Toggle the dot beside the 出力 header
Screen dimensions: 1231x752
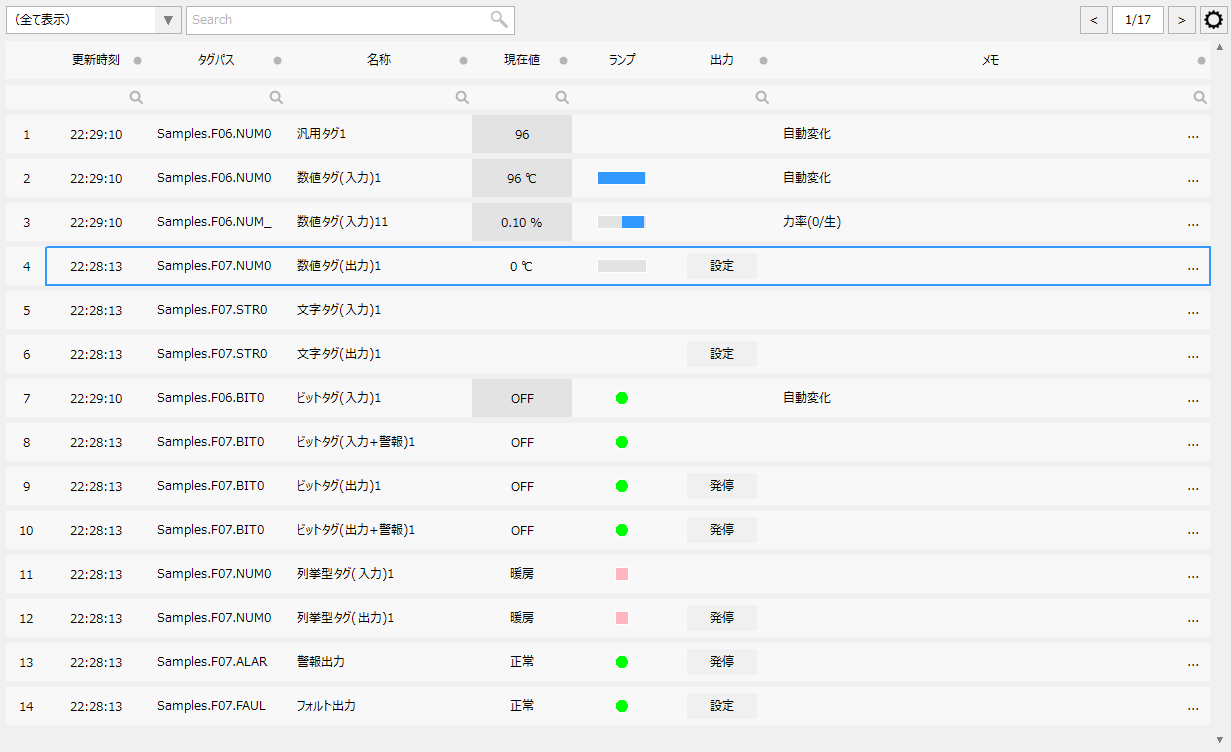(x=763, y=60)
